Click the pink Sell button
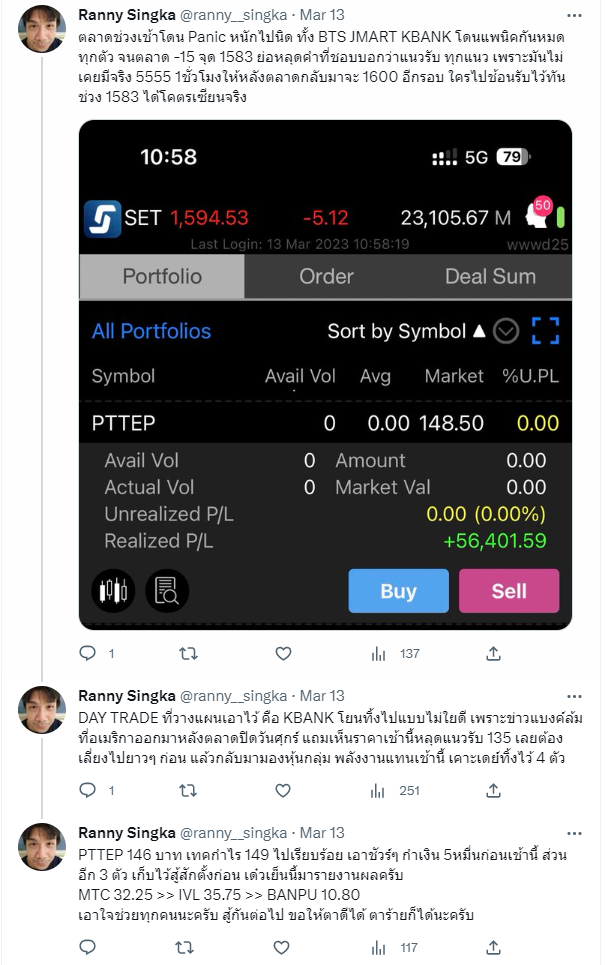Screen dimensions: 613x965 point(509,591)
